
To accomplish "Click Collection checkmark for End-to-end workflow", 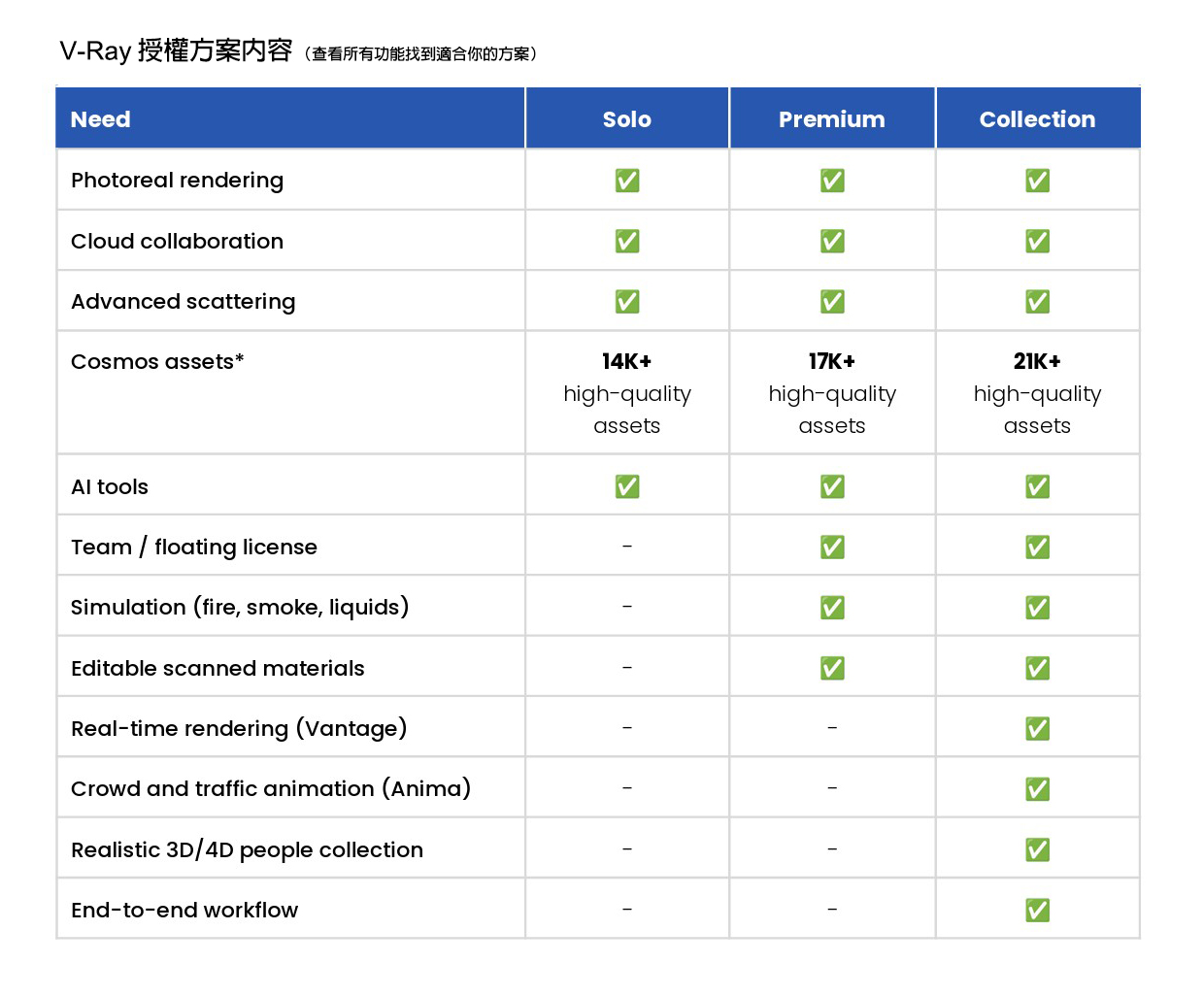I will pyautogui.click(x=1037, y=911).
